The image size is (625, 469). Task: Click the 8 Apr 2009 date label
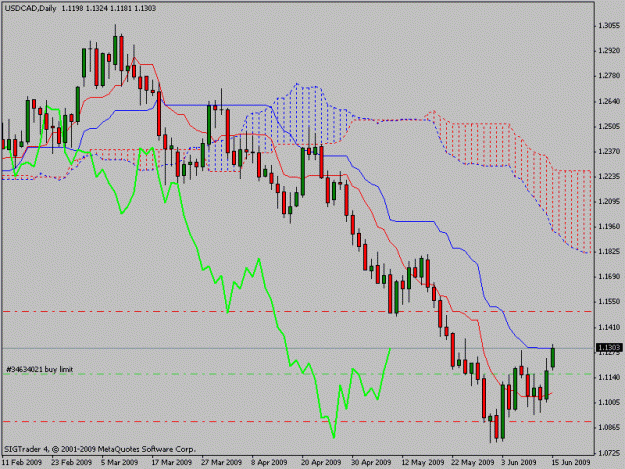(x=269, y=462)
